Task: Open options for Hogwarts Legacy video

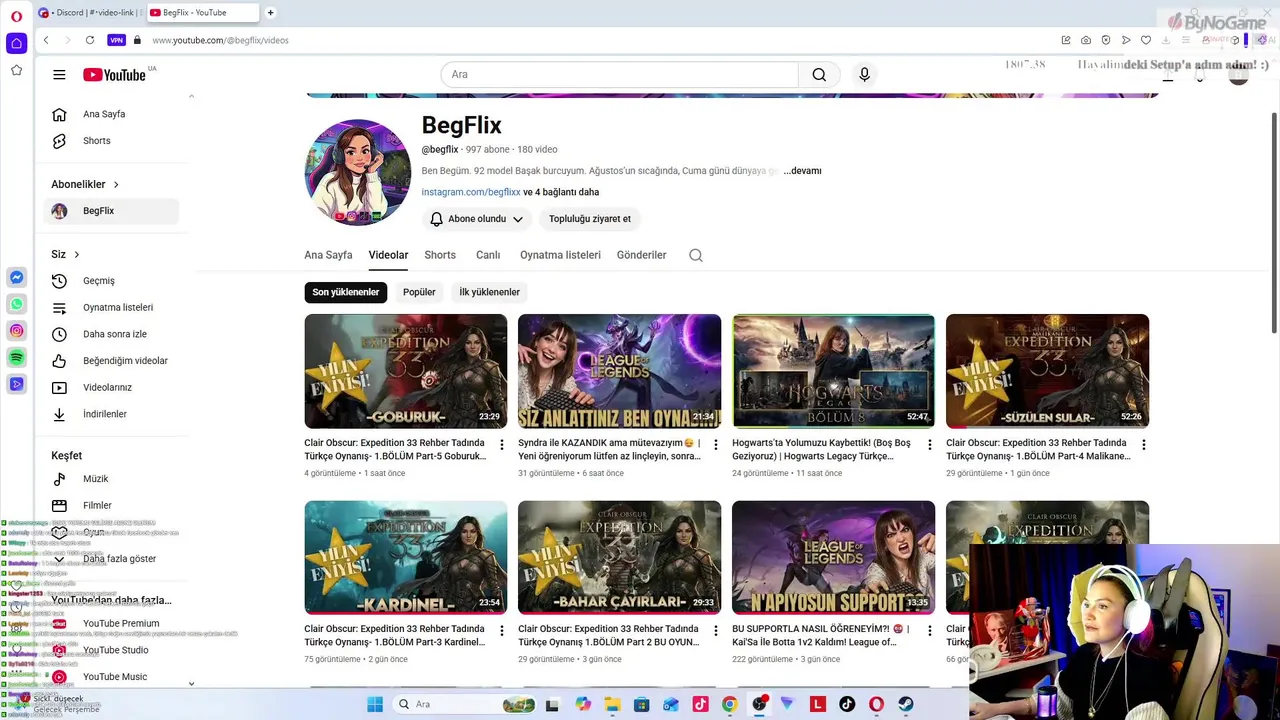Action: [x=930, y=444]
